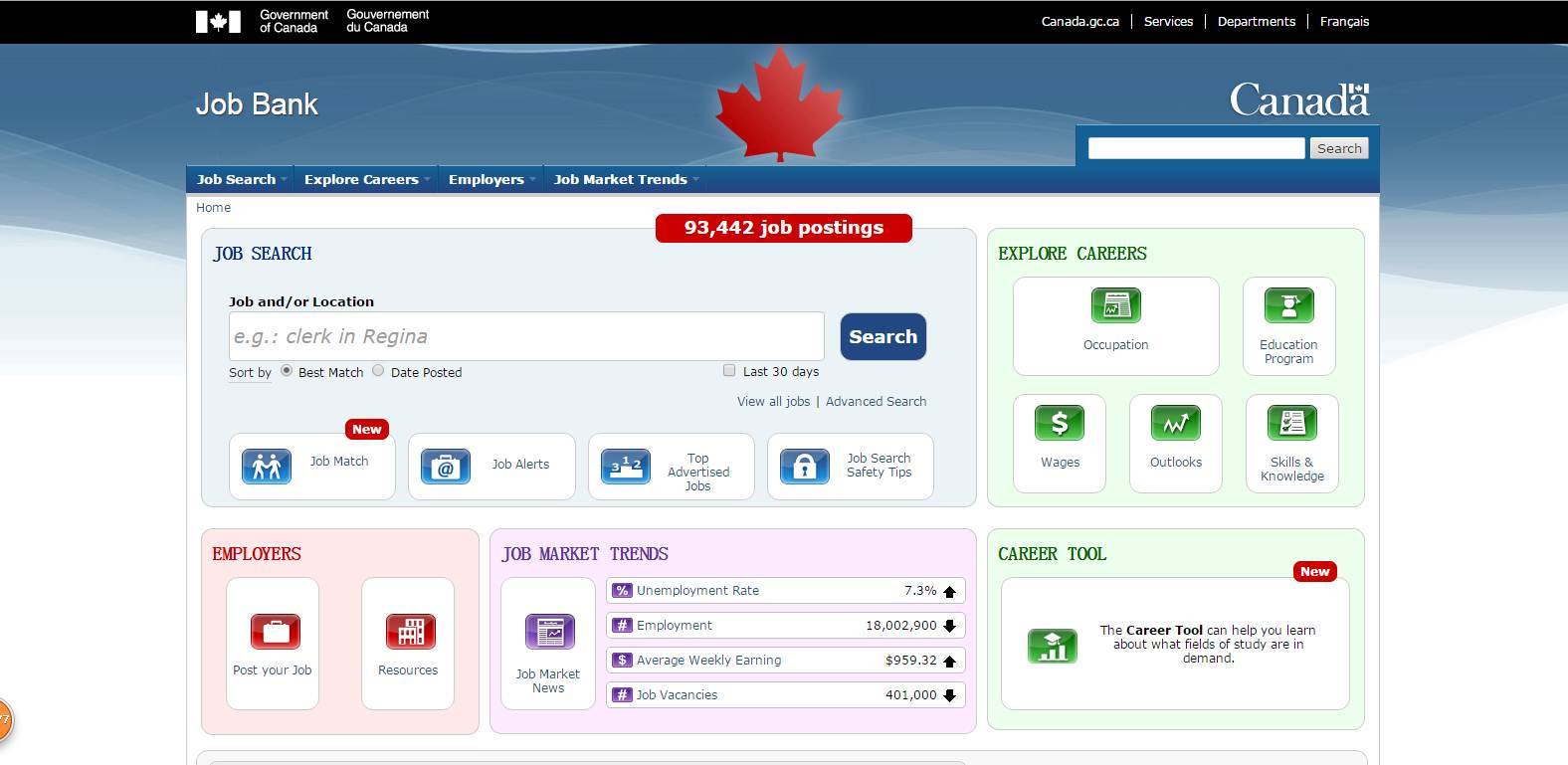Click the Top Advertised Jobs label
The image size is (1568, 765).
click(698, 473)
